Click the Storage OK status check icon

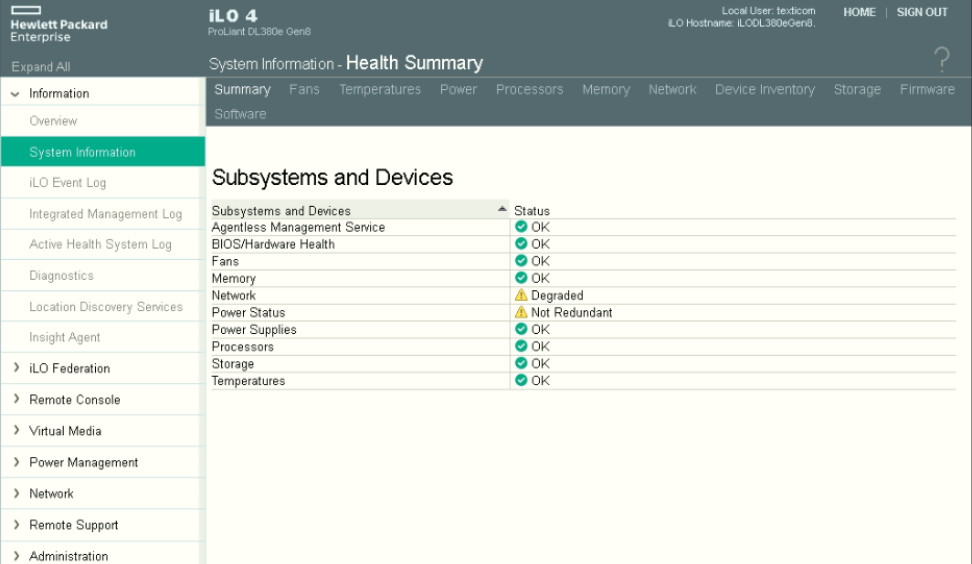521,363
